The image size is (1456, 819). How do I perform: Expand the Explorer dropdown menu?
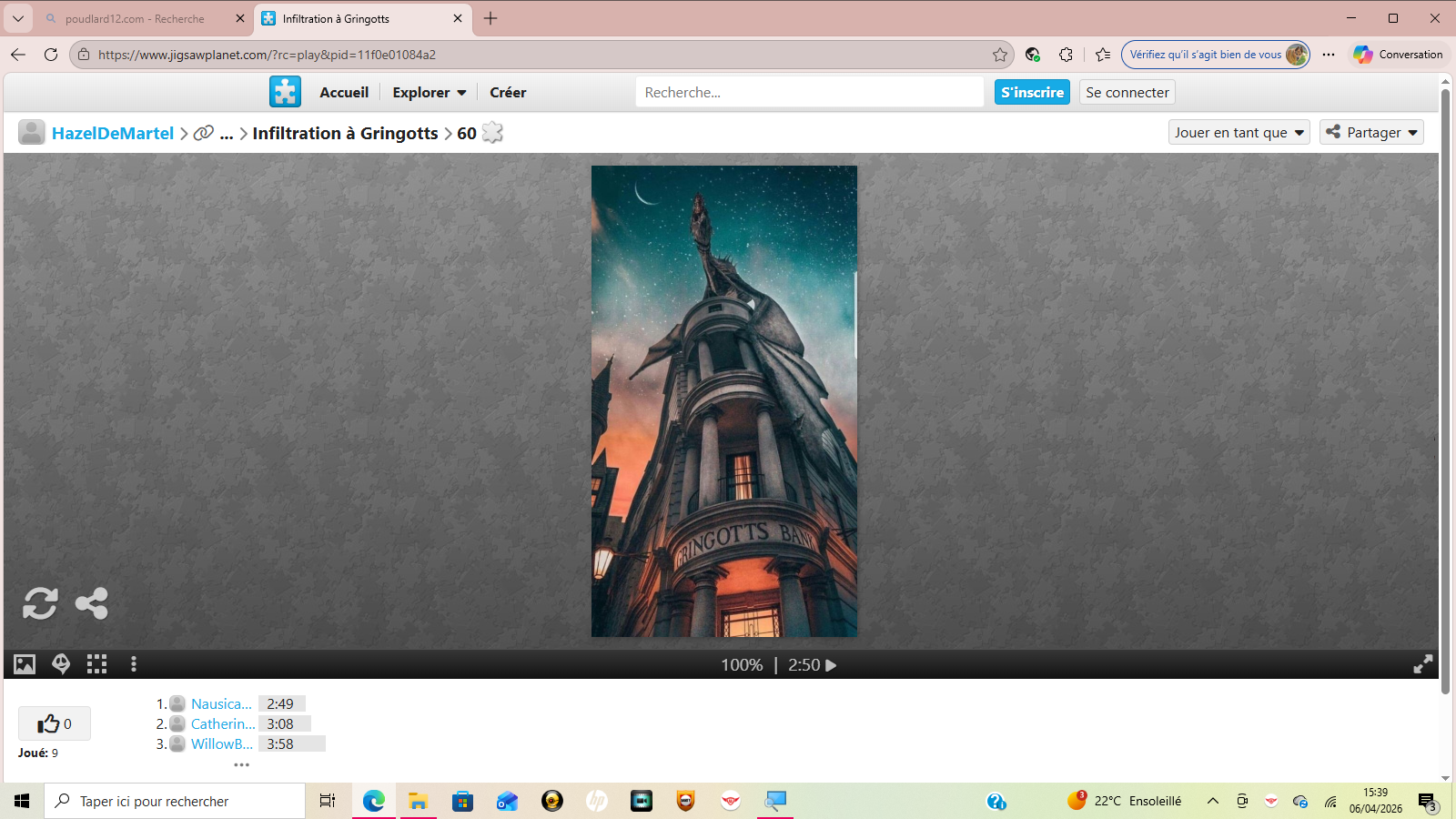pos(430,92)
